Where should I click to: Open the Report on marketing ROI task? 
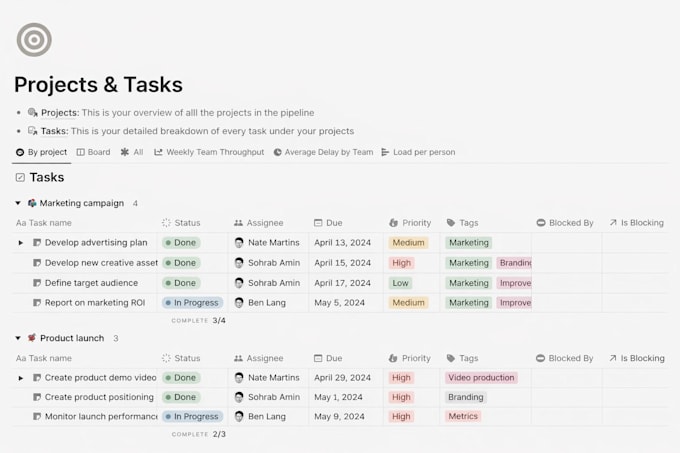point(95,303)
